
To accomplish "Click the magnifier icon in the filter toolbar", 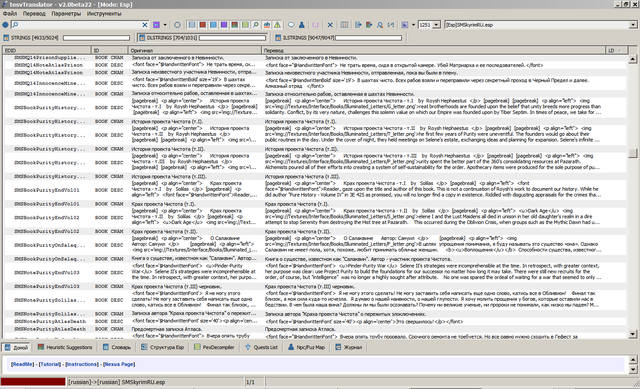I will pyautogui.click(x=256, y=25).
